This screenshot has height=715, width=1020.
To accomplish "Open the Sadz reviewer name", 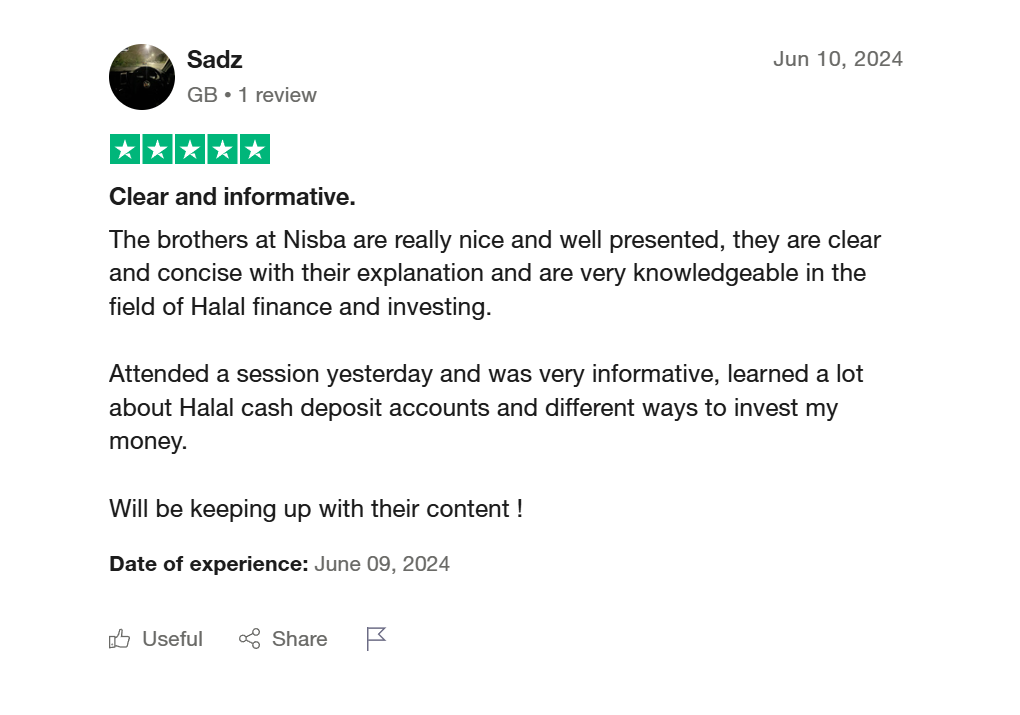I will (215, 59).
